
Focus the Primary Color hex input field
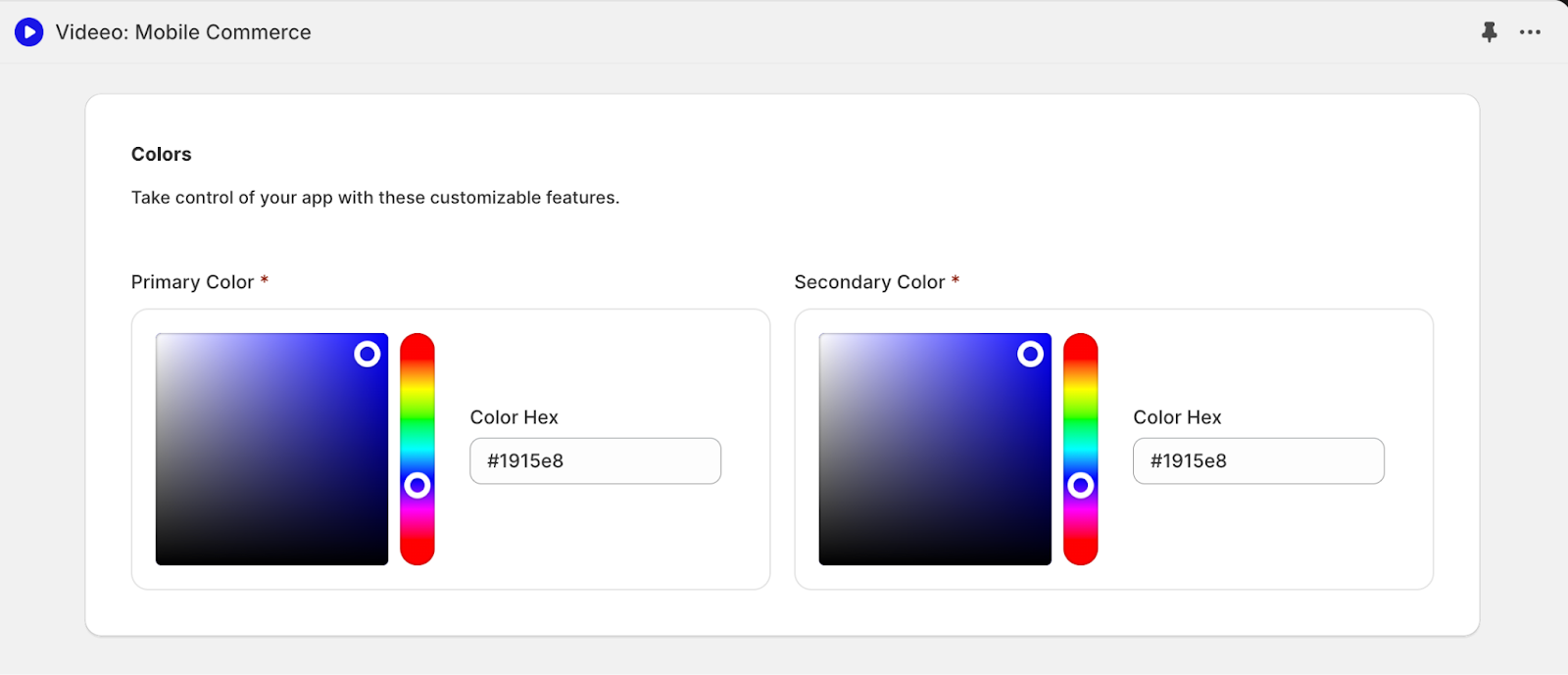[595, 460]
